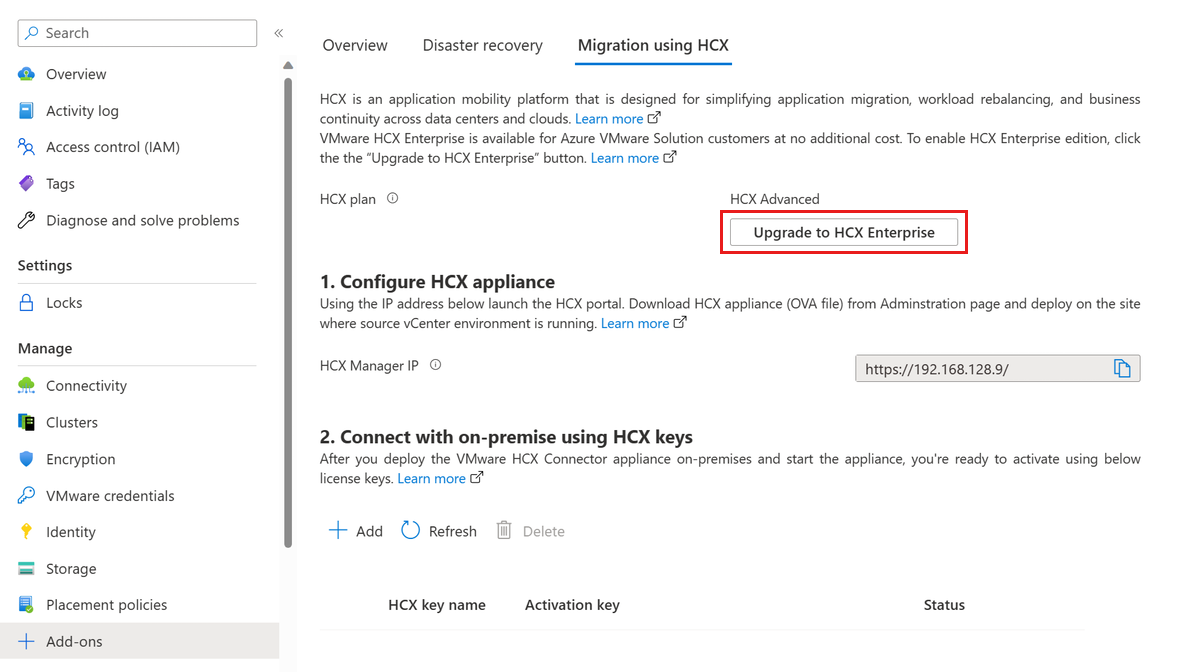Go to Tags in sidebar
The image size is (1200, 672).
click(60, 184)
